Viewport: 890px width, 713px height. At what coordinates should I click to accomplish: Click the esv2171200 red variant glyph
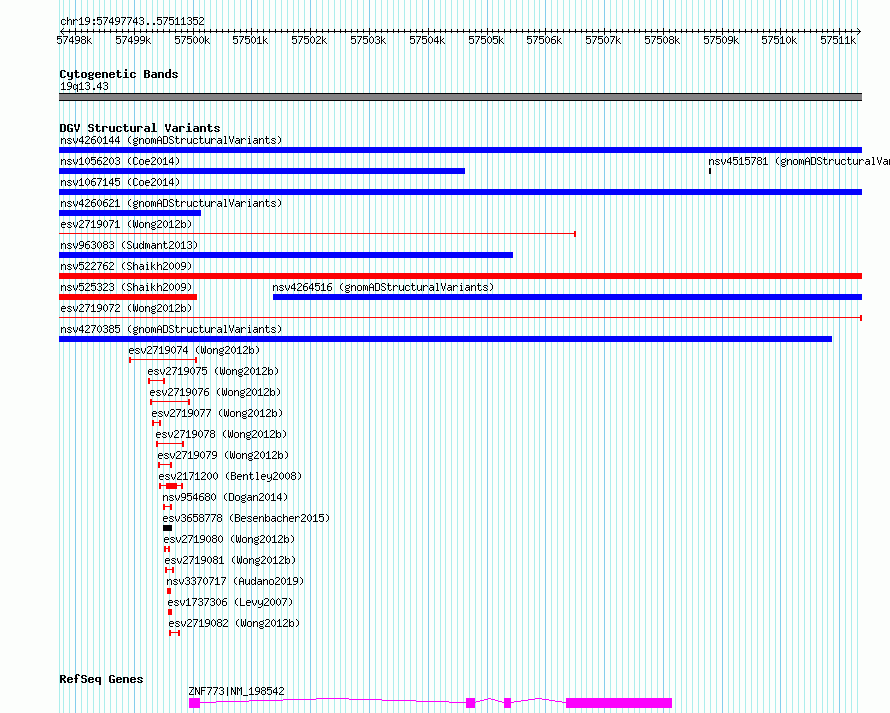click(171, 486)
